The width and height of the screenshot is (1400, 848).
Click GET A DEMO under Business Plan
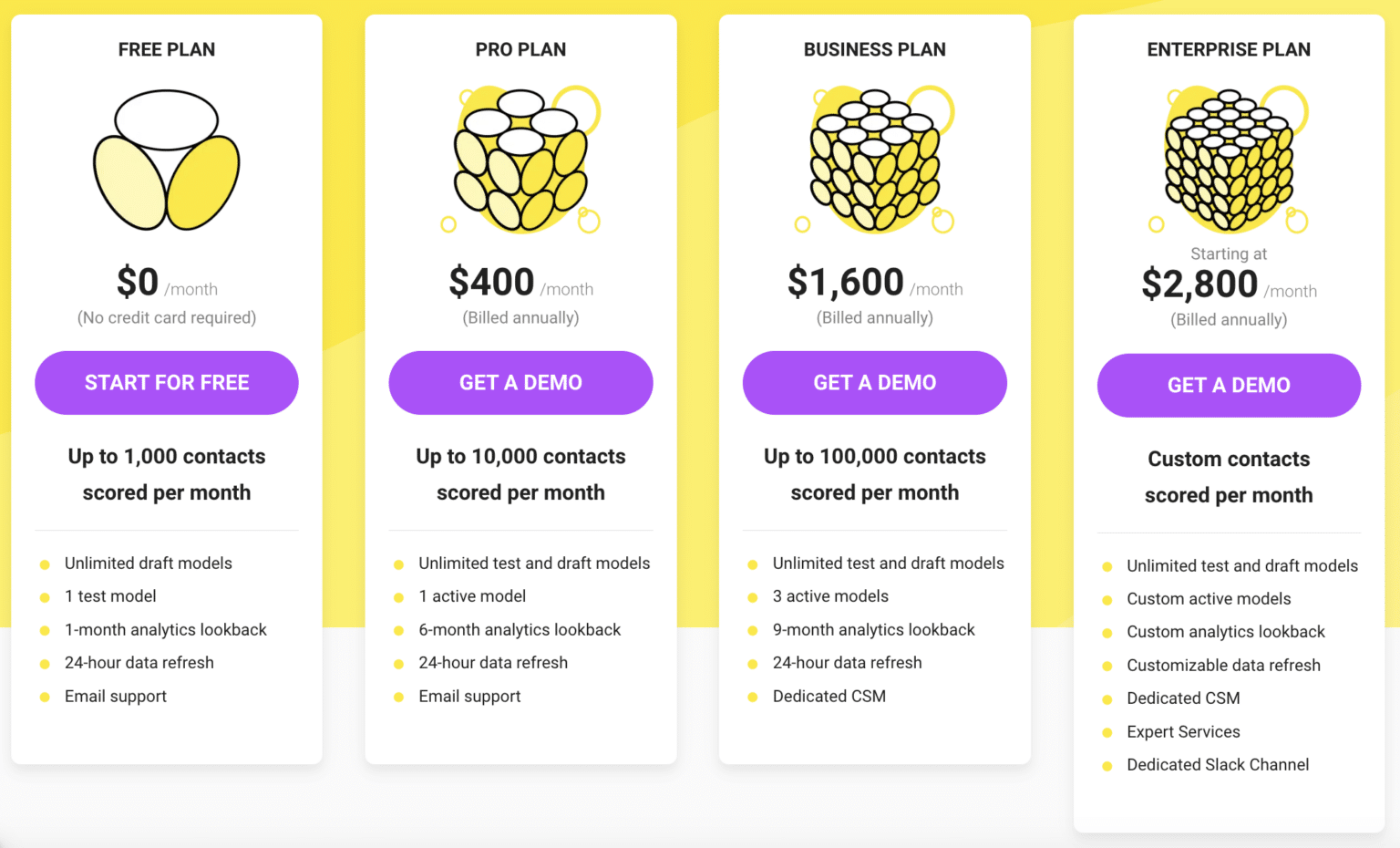(874, 383)
